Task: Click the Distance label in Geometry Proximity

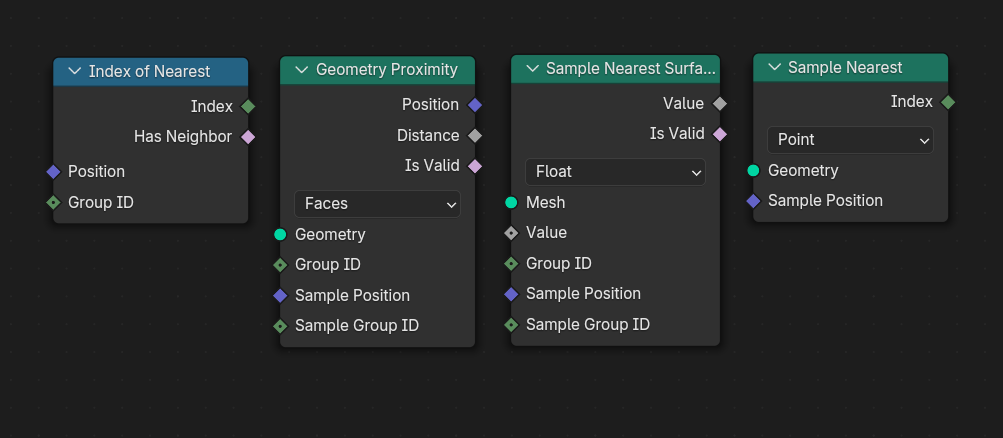Action: coord(428,136)
